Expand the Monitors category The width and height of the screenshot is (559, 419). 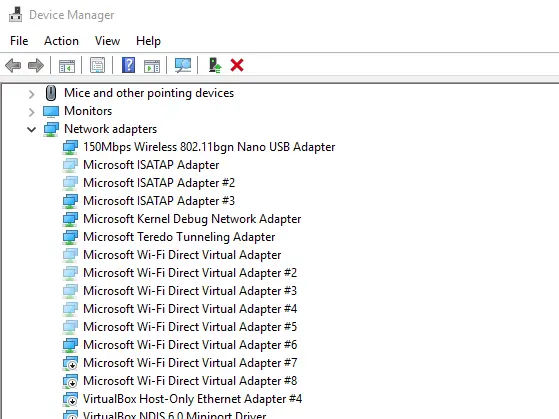(31, 112)
